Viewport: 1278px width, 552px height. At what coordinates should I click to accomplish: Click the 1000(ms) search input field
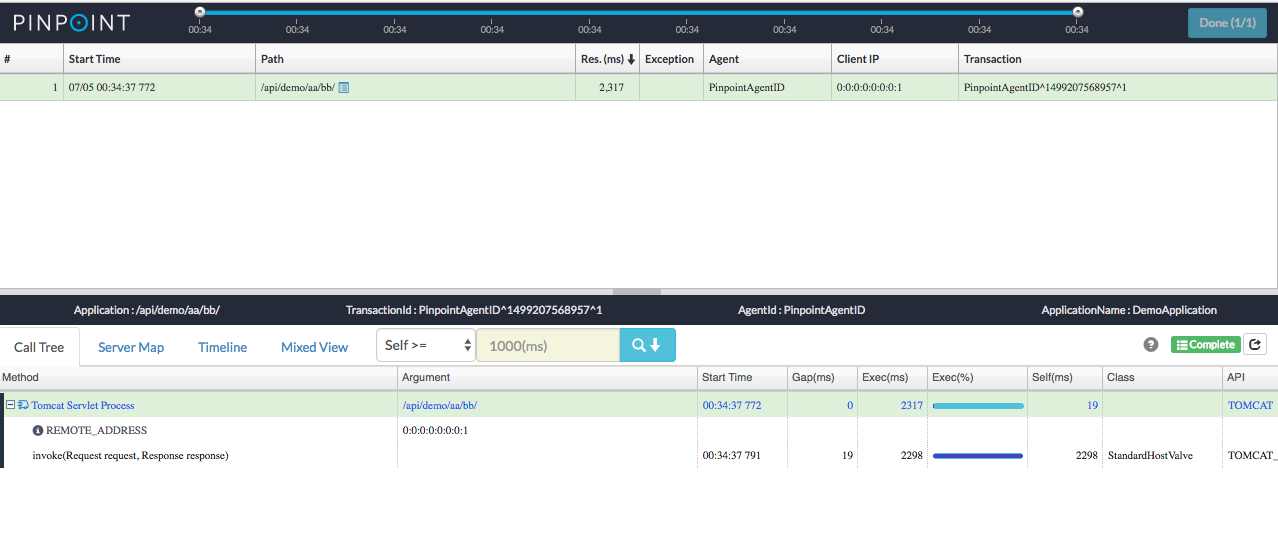click(x=548, y=345)
